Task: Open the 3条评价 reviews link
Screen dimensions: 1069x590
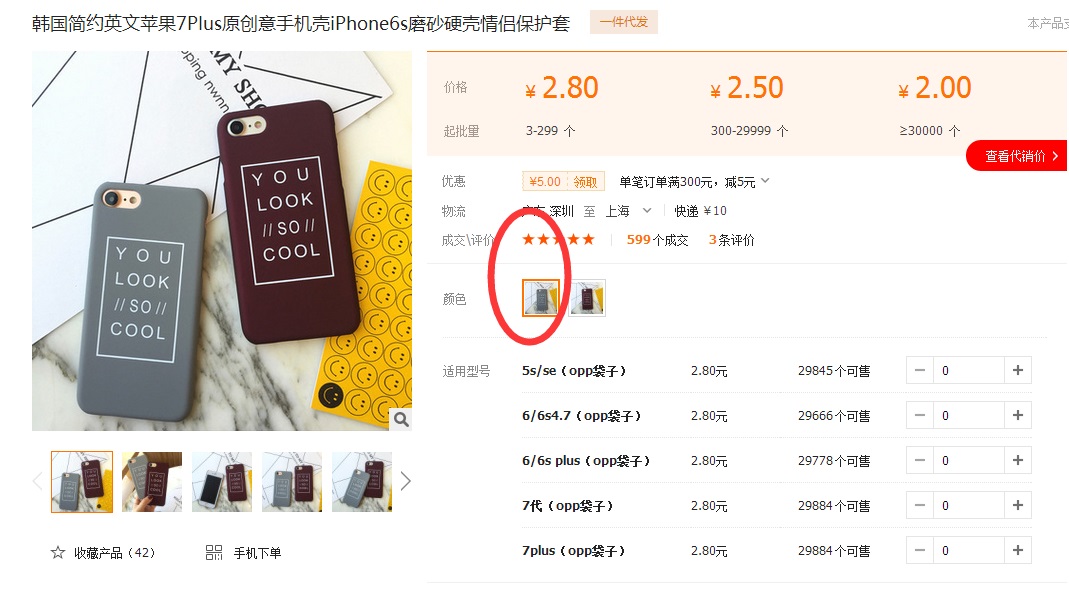Action: 732,240
